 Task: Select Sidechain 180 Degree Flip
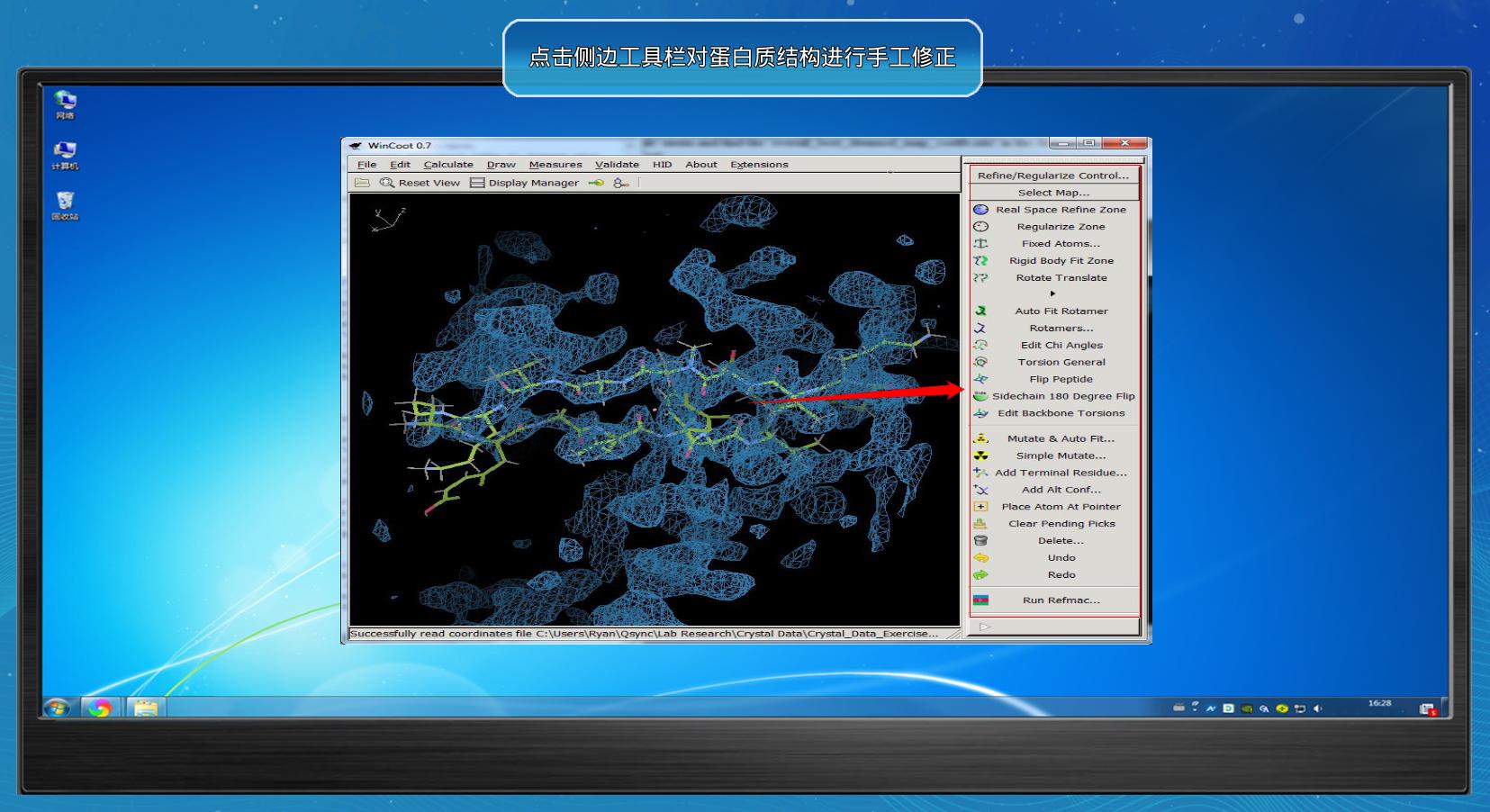click(1062, 397)
